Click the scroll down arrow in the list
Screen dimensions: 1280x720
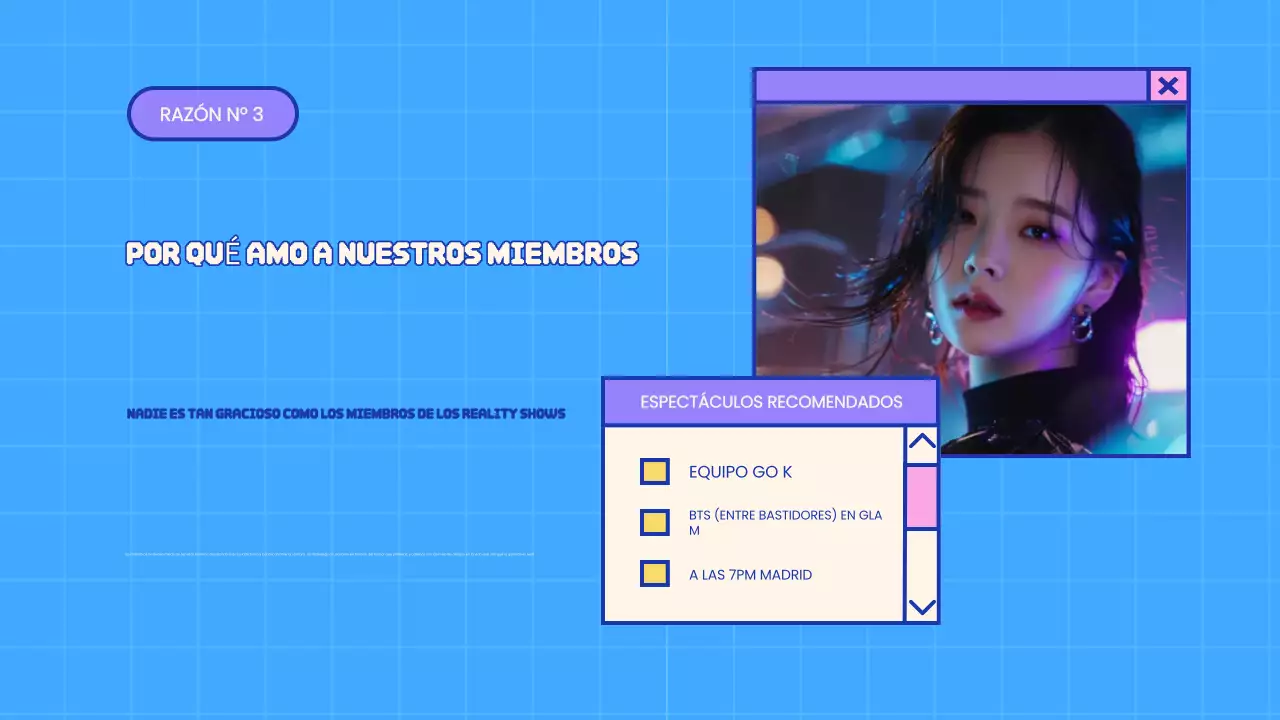(x=921, y=607)
